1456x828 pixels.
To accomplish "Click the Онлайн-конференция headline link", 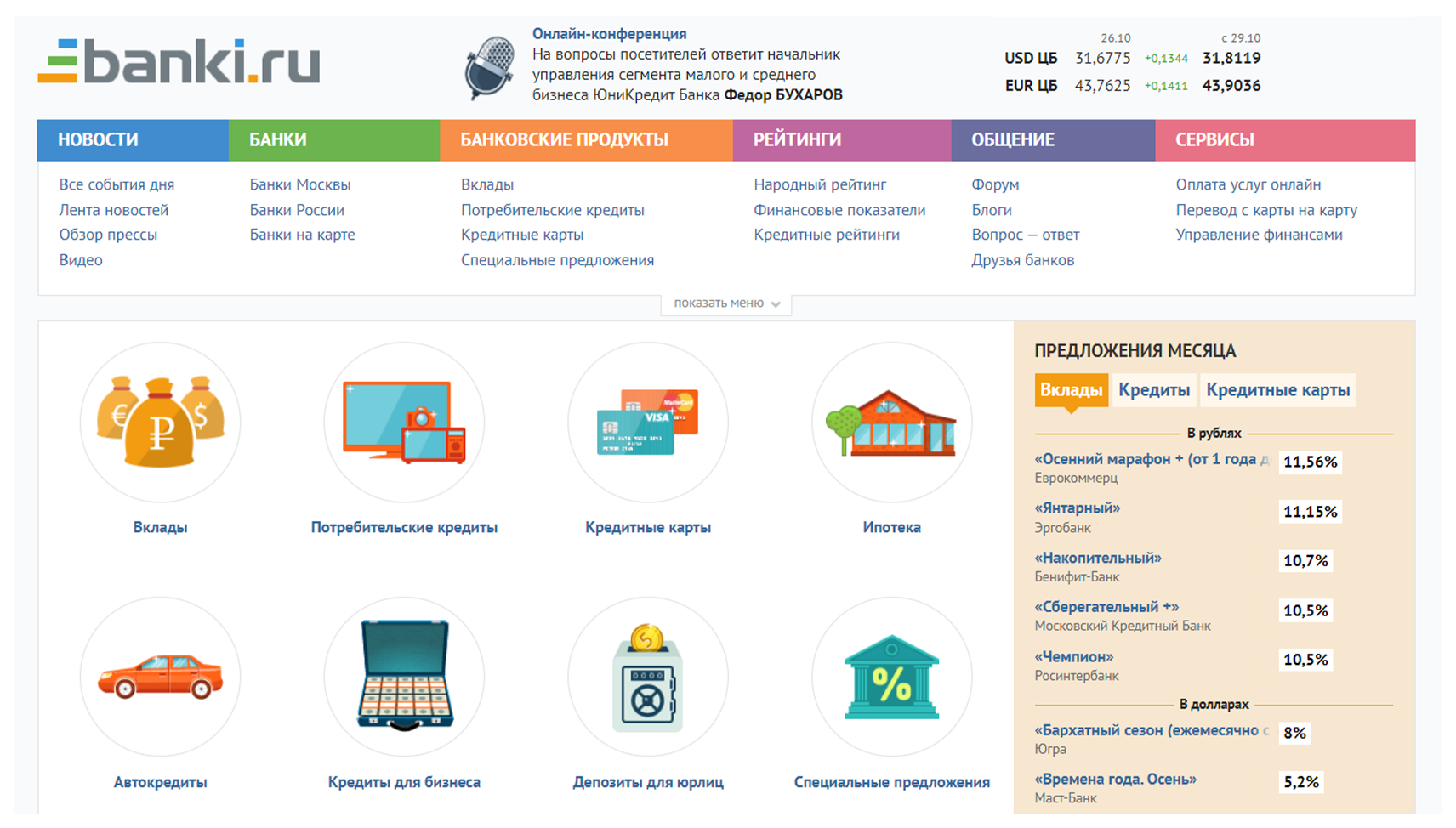I will [609, 34].
